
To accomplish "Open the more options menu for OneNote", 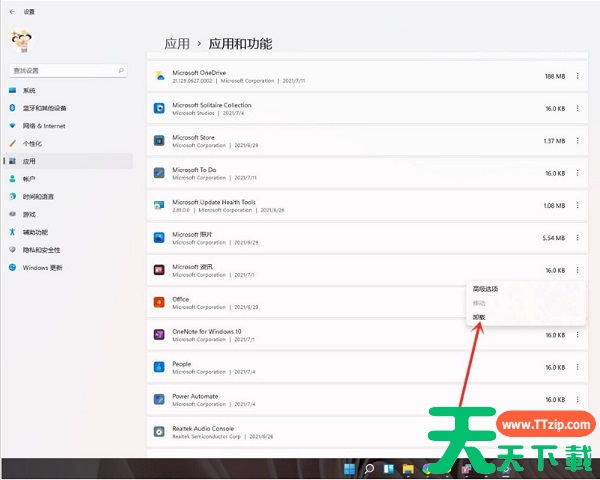I will coord(577,335).
